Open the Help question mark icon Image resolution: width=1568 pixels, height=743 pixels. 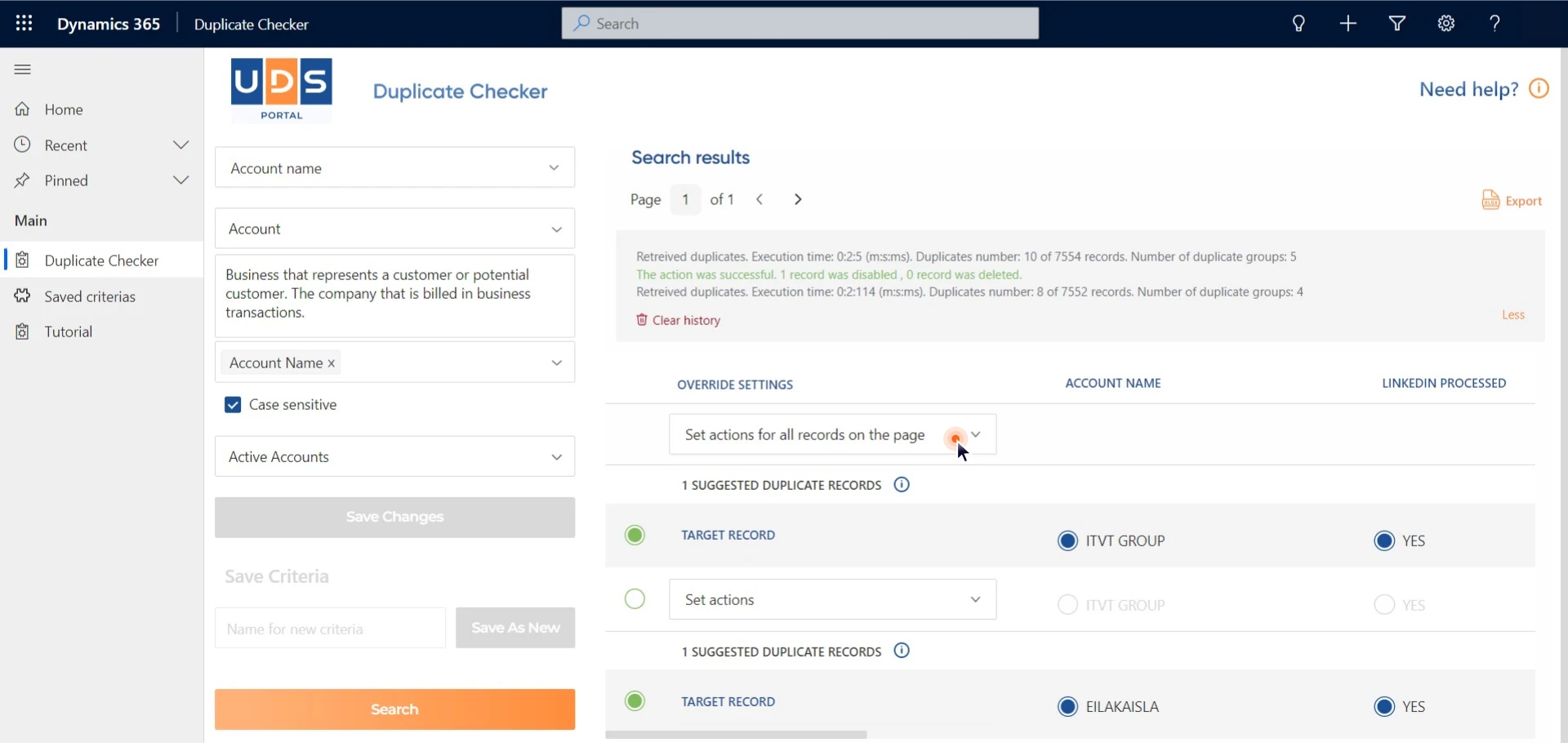1494,24
